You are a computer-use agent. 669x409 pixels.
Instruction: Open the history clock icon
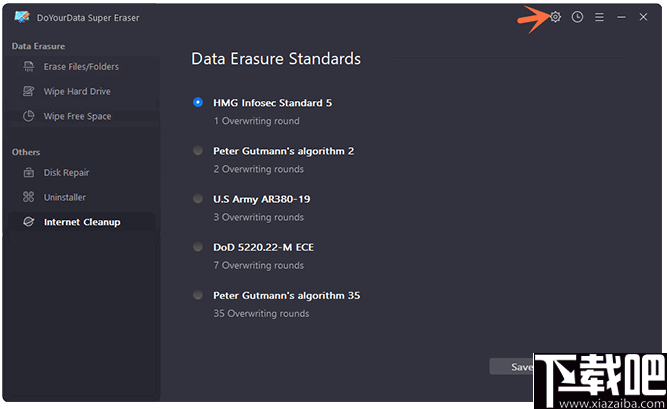(x=577, y=17)
